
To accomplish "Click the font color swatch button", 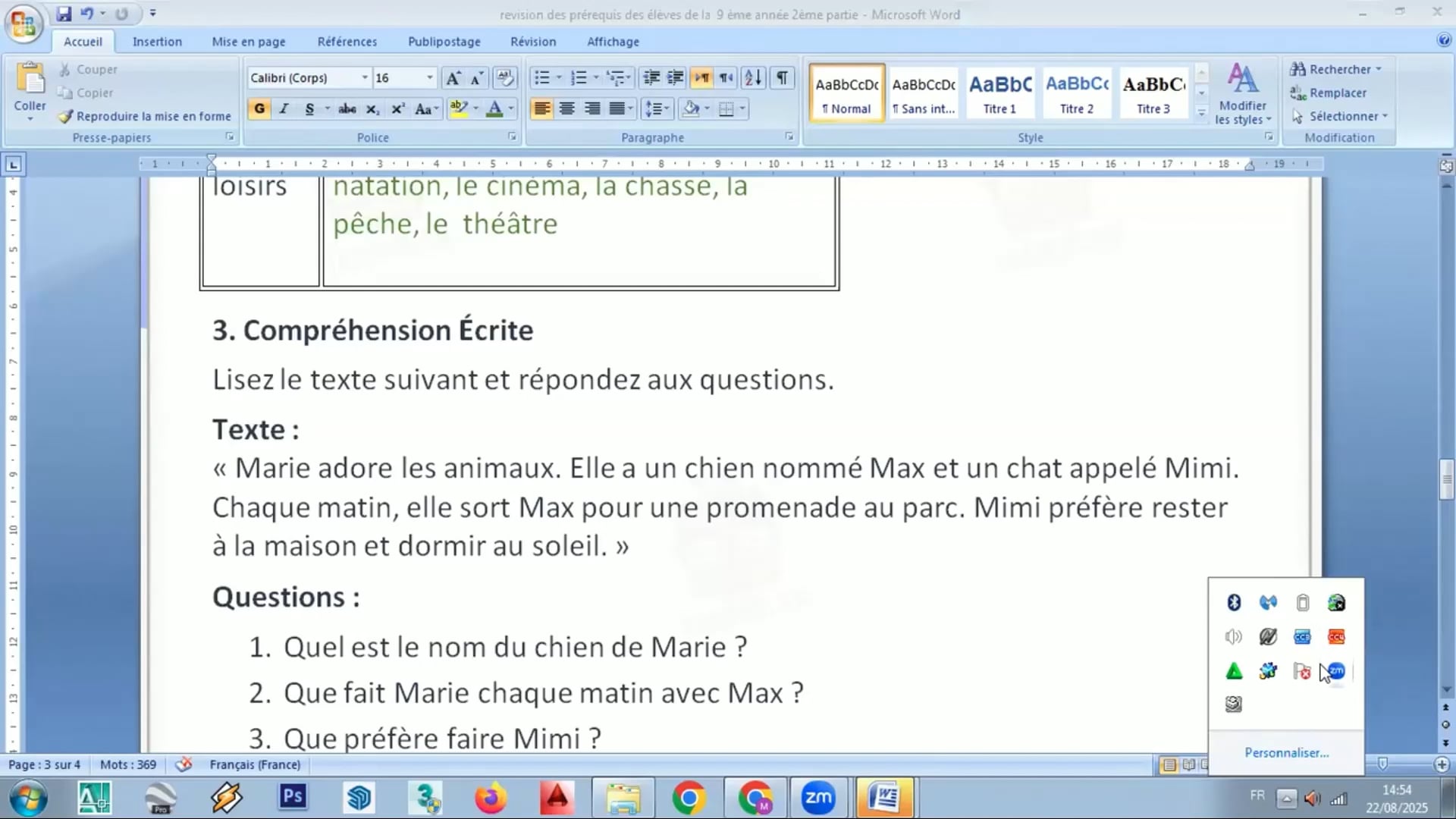I will pyautogui.click(x=494, y=108).
